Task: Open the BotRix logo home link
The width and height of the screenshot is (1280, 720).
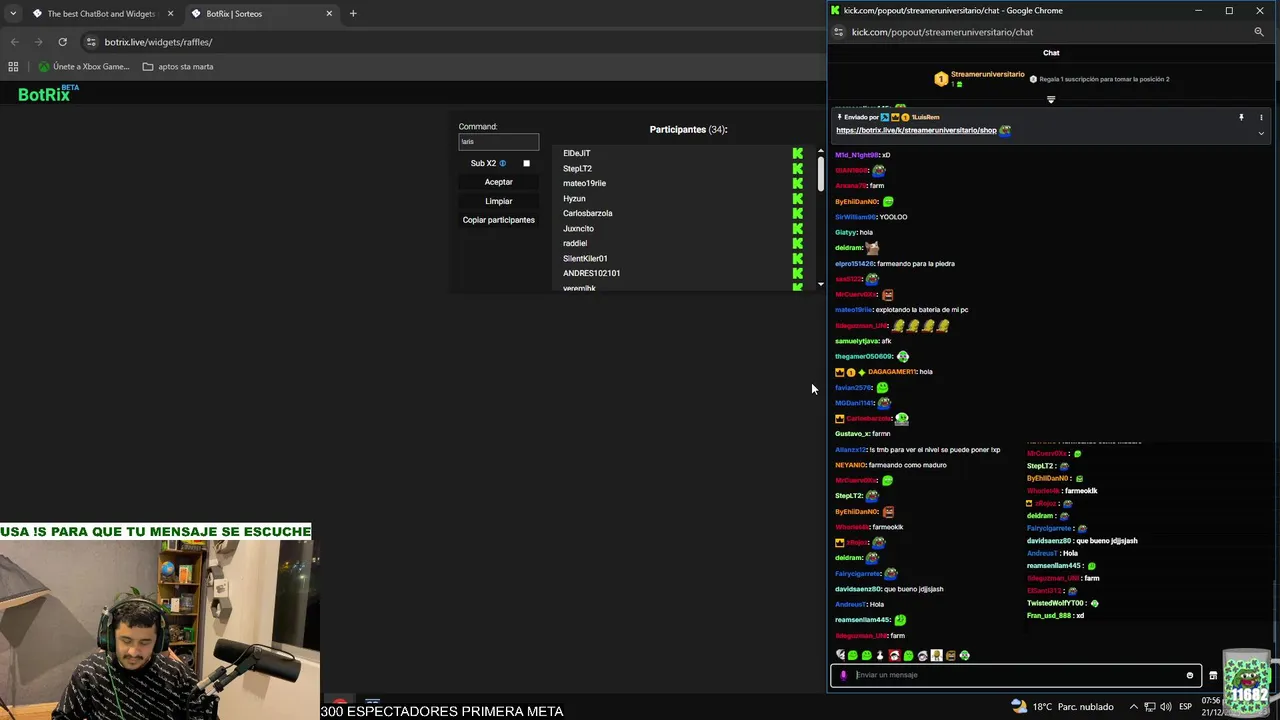Action: [47, 93]
